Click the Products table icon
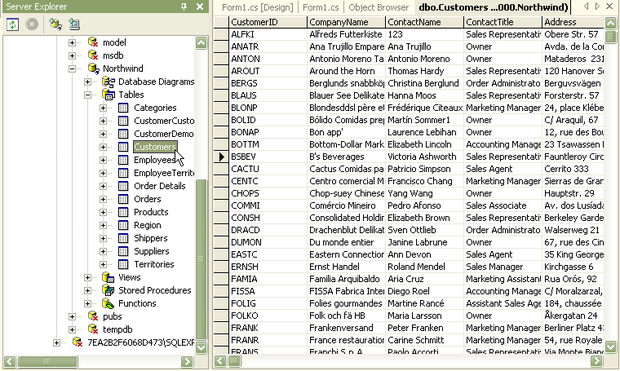The image size is (620, 371). pos(123,212)
